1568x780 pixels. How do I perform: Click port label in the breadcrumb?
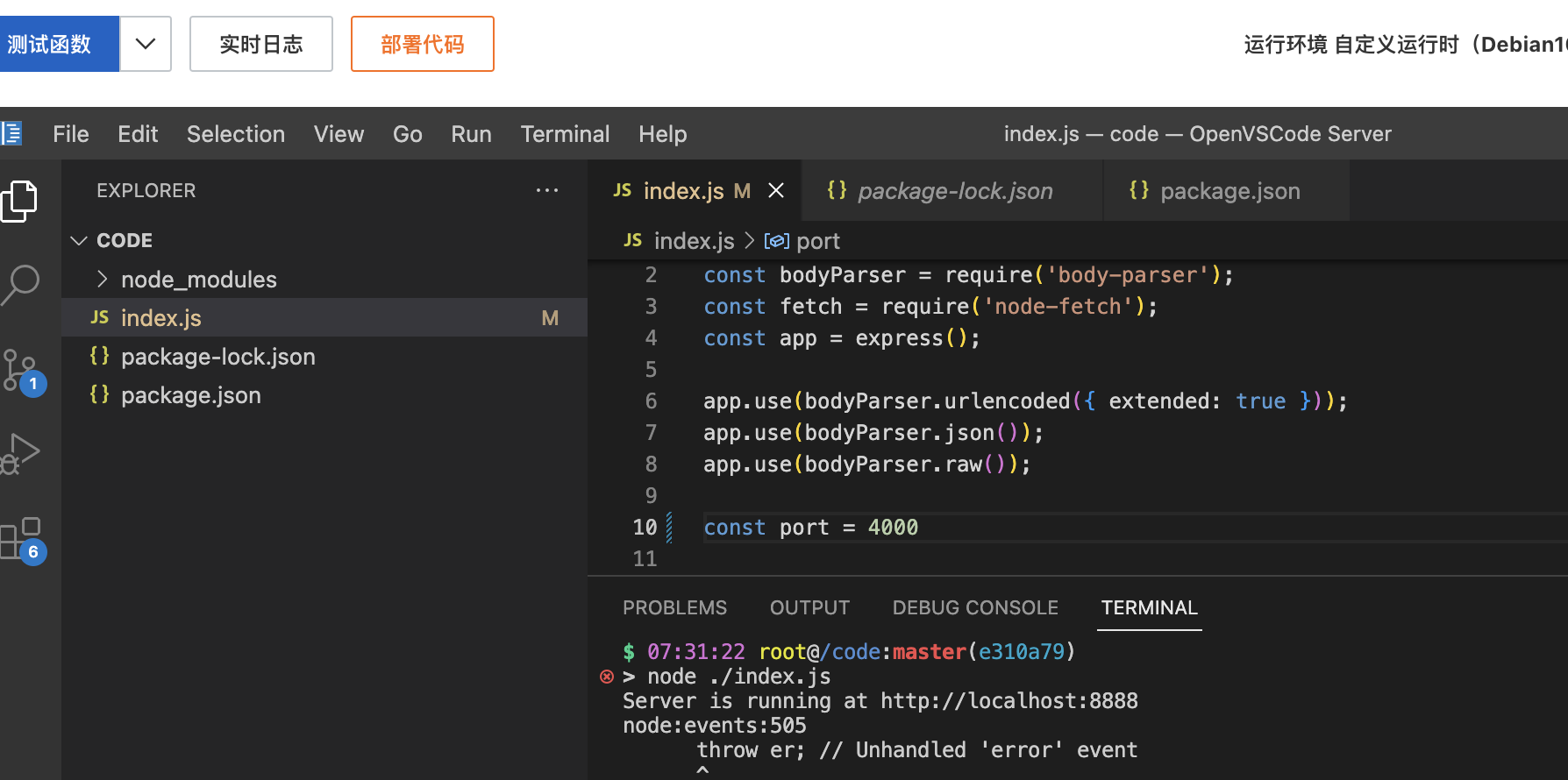point(818,240)
